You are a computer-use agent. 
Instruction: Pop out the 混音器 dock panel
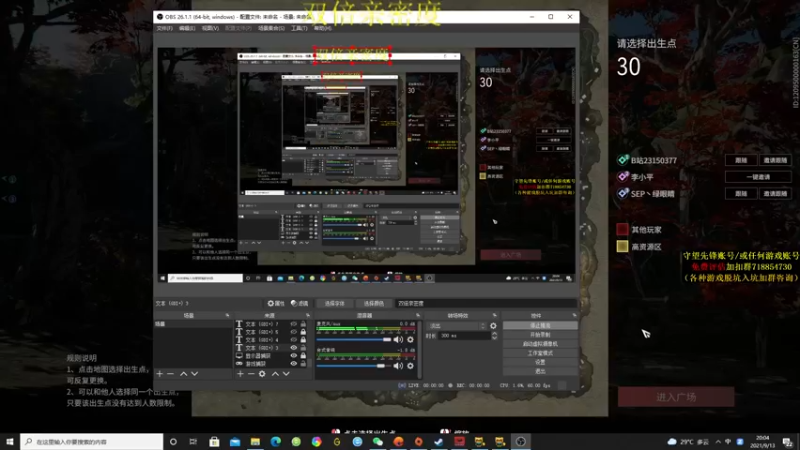pyautogui.click(x=418, y=315)
